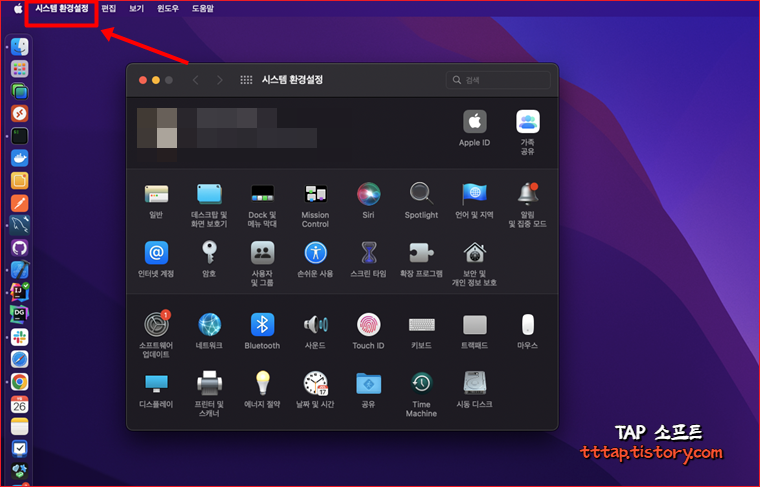
Task: Open Bluetooth preferences
Action: coord(262,324)
